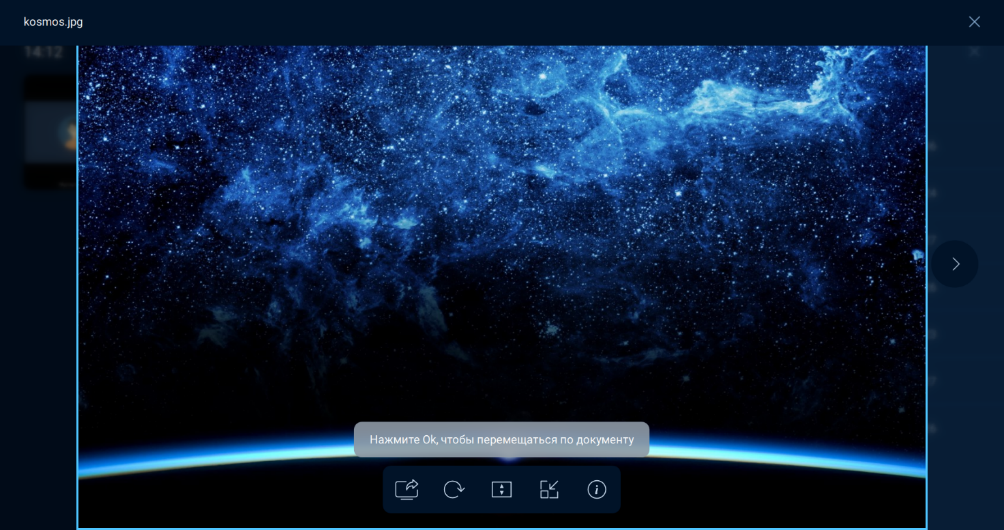
Task: Click the kosmos.jpg file name in header
Action: tap(53, 21)
